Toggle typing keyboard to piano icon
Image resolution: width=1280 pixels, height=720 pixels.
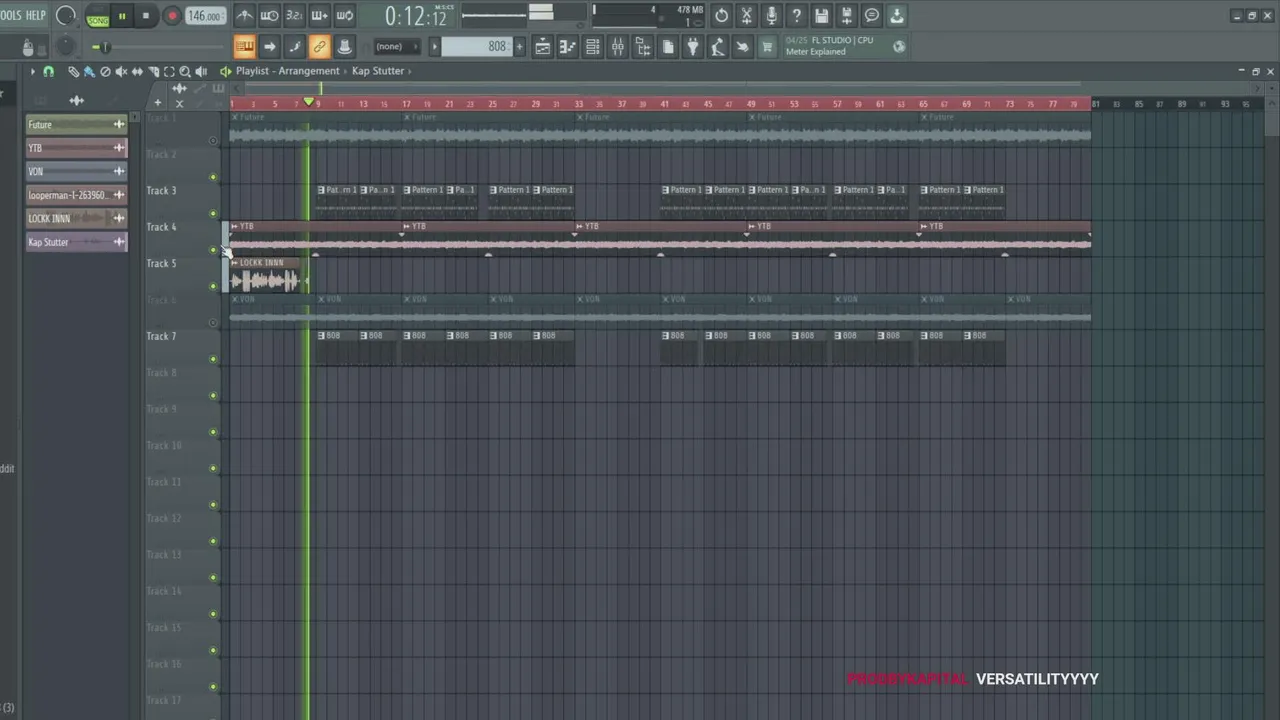click(244, 46)
